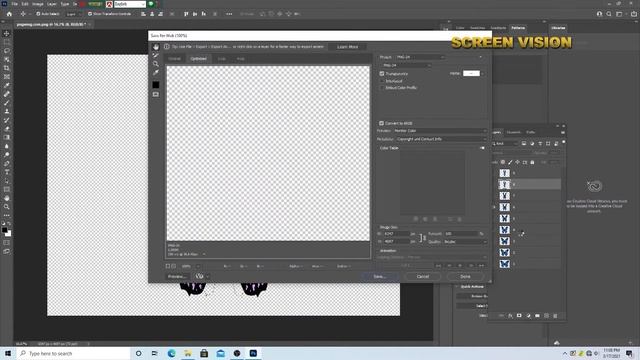
Task: Toggle the Interlaced checkbox
Action: tap(382, 81)
